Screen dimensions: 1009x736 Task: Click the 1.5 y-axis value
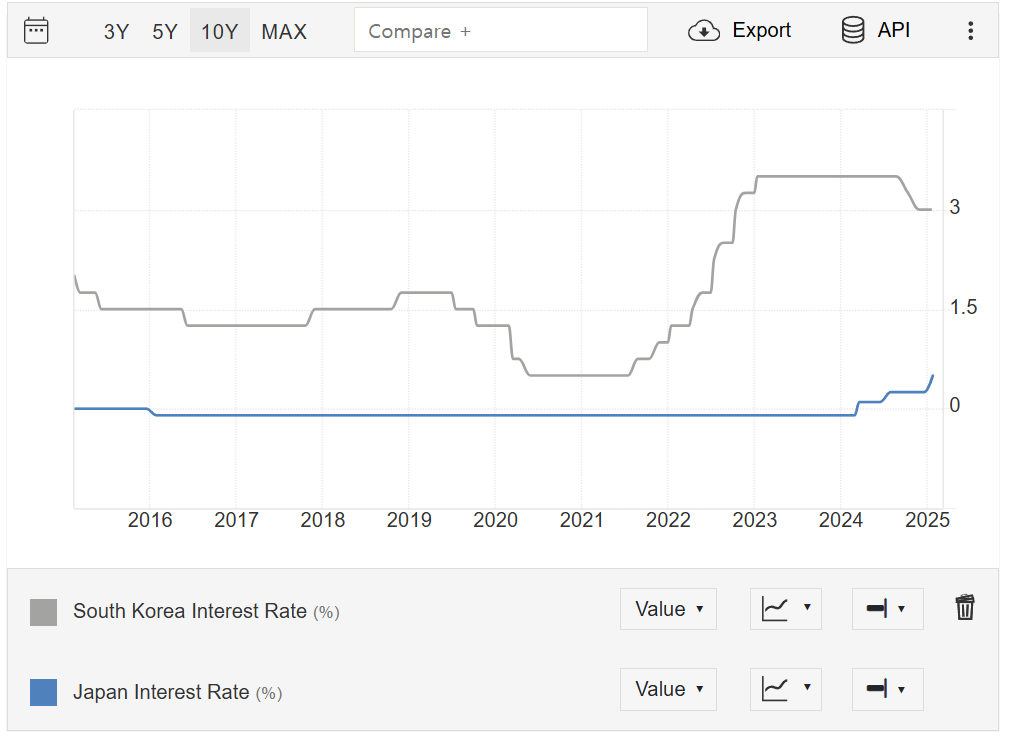[x=963, y=308]
